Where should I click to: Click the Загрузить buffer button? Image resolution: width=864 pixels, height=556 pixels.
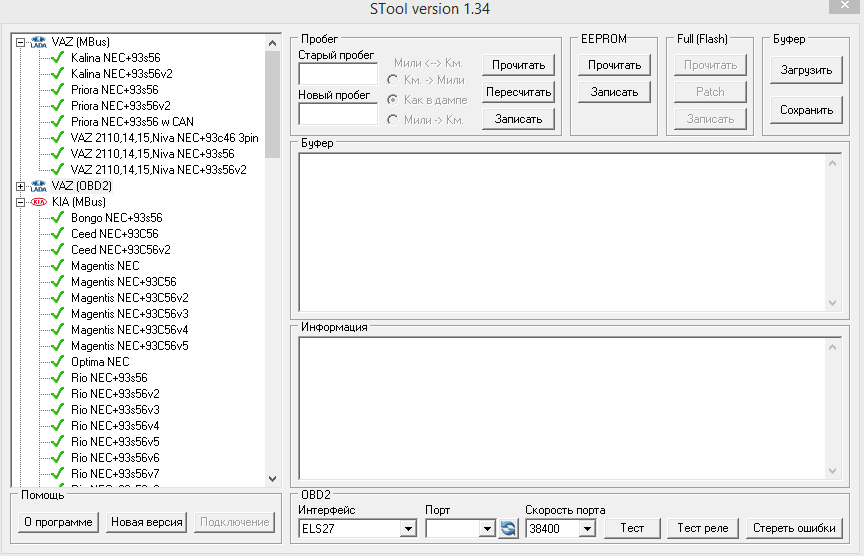coord(806,70)
